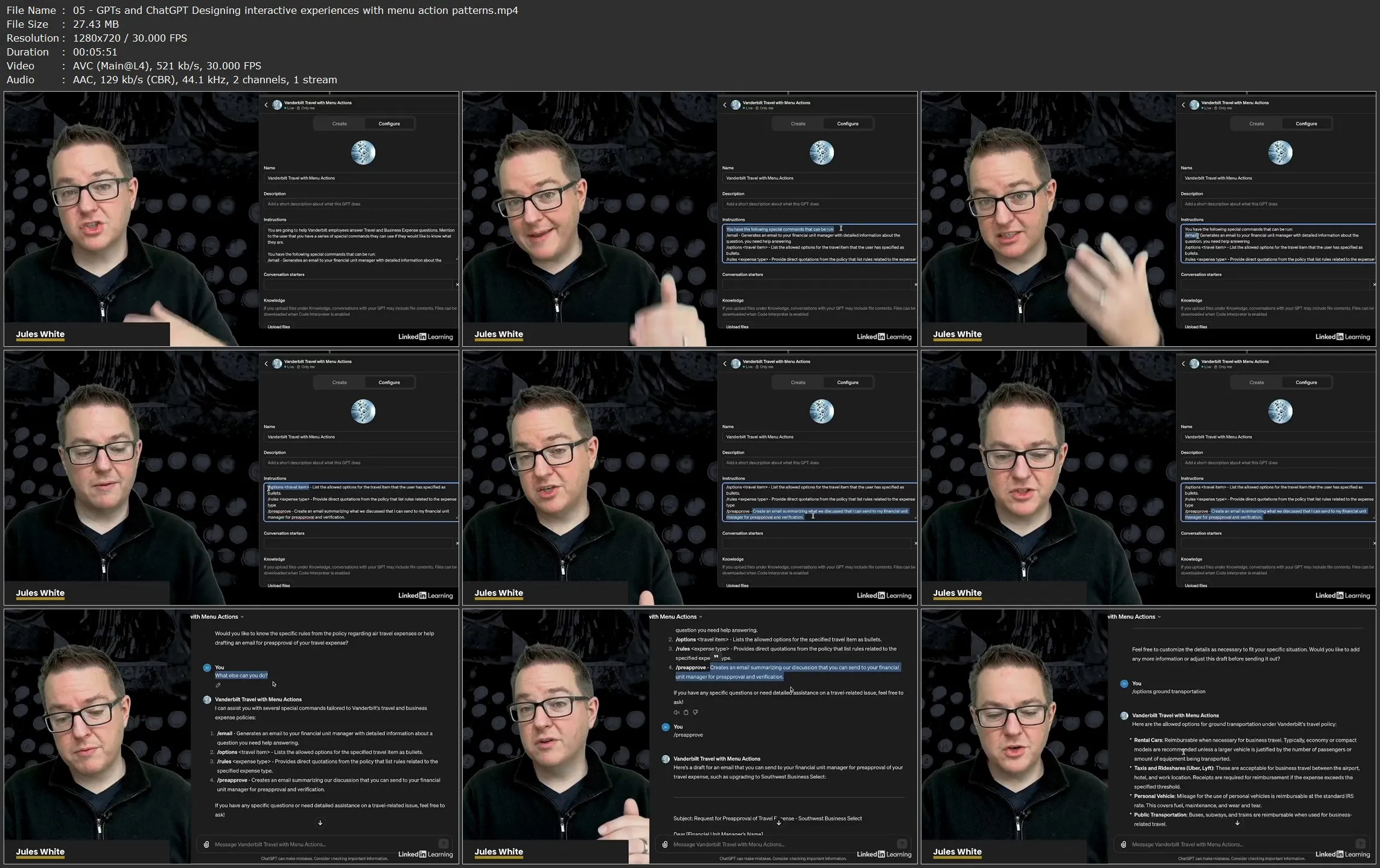Screen dimensions: 1380x868
Task: Click message box in '/options ground transportation' frame
Action: click(1241, 844)
